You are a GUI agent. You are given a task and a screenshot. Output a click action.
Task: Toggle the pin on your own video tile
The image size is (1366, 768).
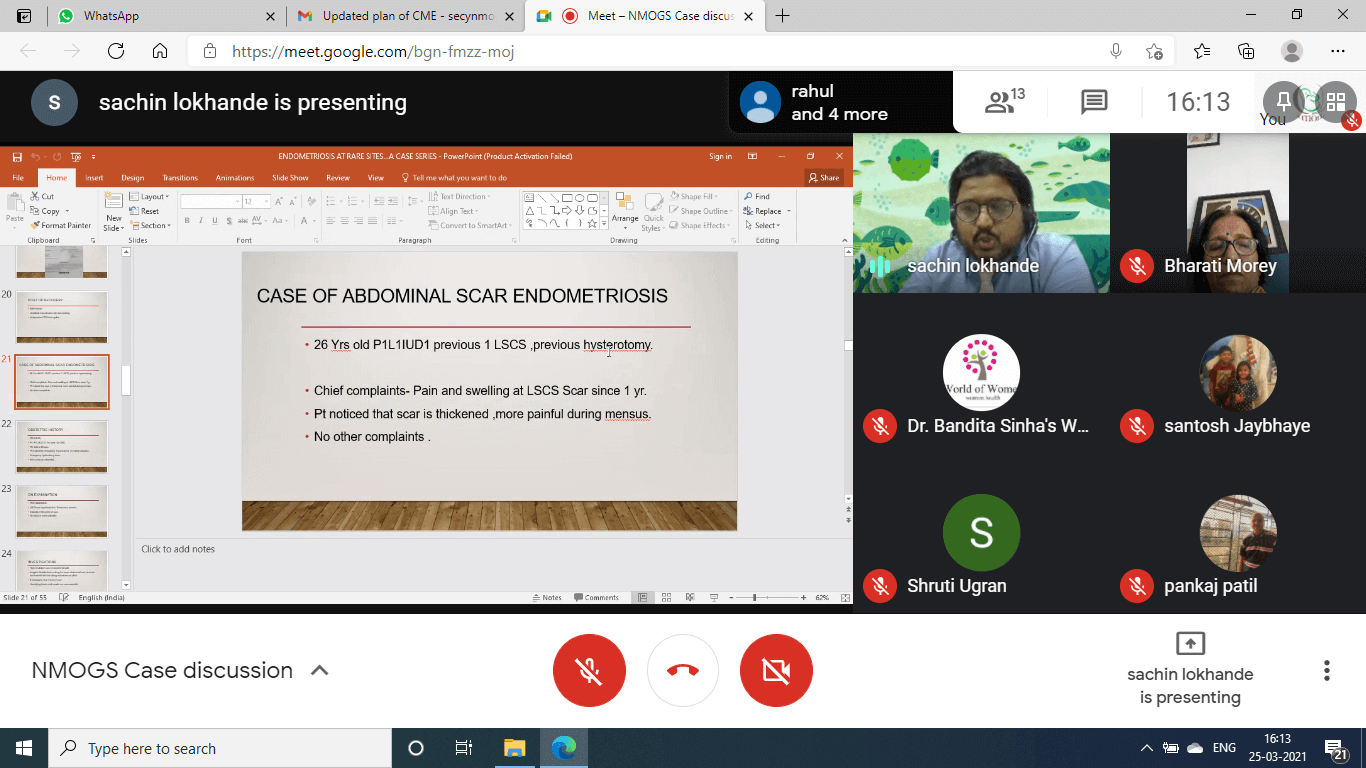[x=1284, y=100]
